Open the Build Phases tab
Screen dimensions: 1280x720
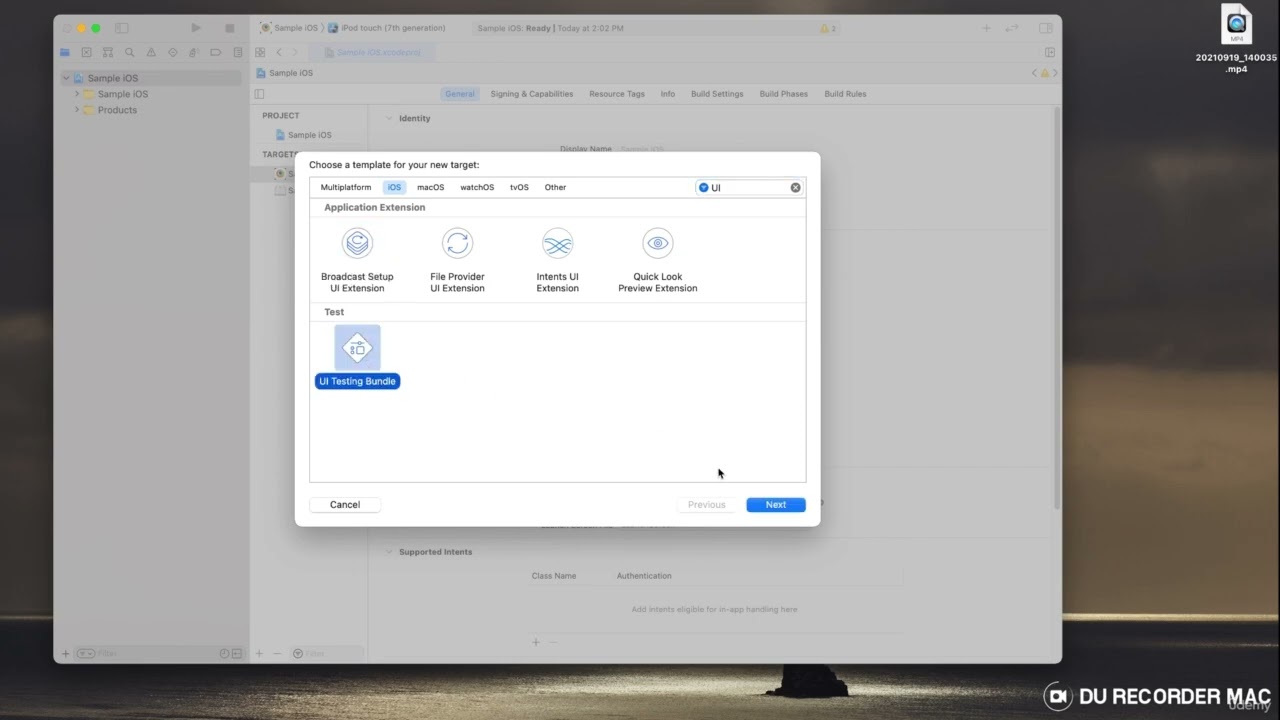[784, 94]
